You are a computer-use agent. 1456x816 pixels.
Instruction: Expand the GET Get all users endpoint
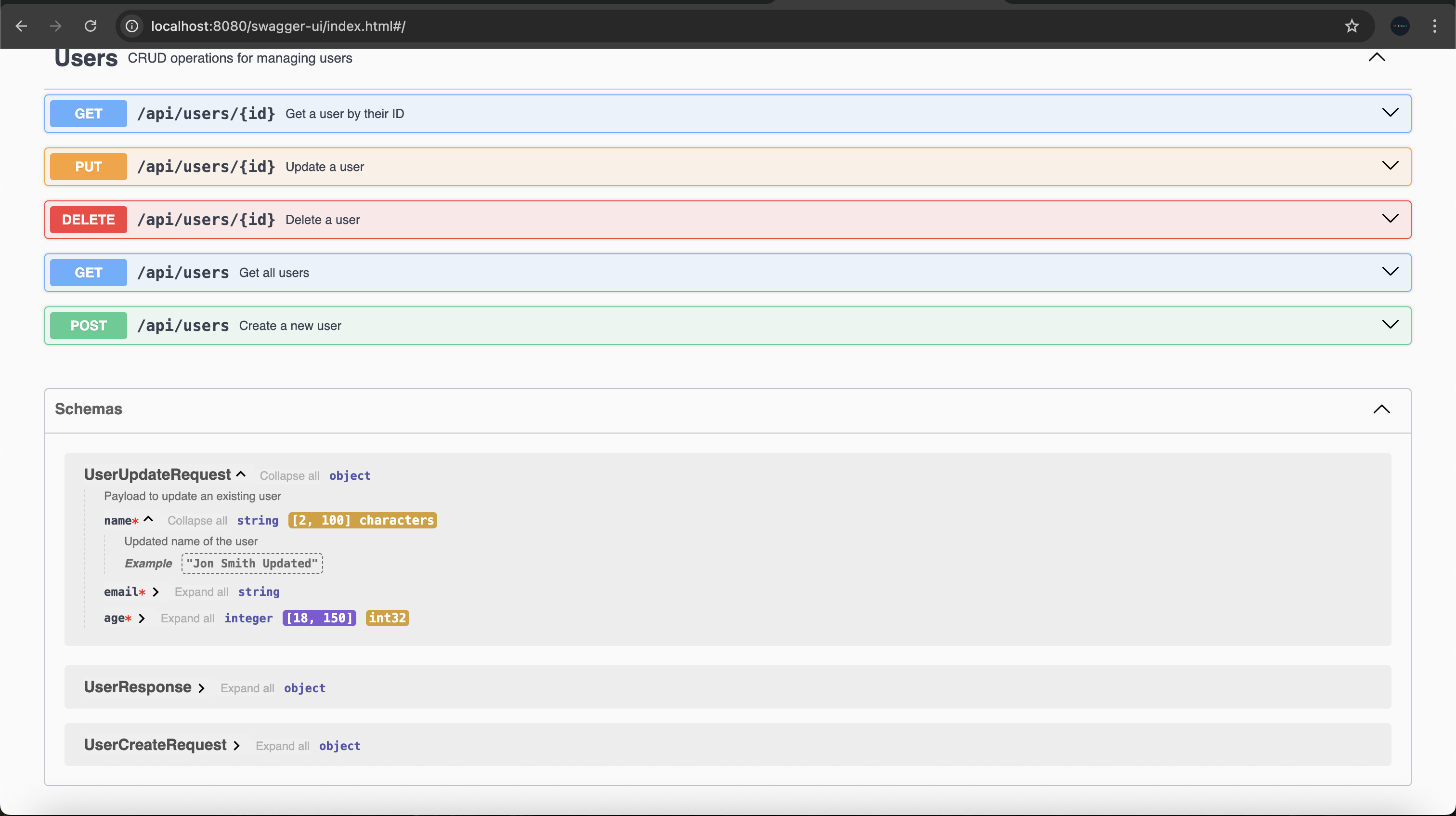point(1391,271)
